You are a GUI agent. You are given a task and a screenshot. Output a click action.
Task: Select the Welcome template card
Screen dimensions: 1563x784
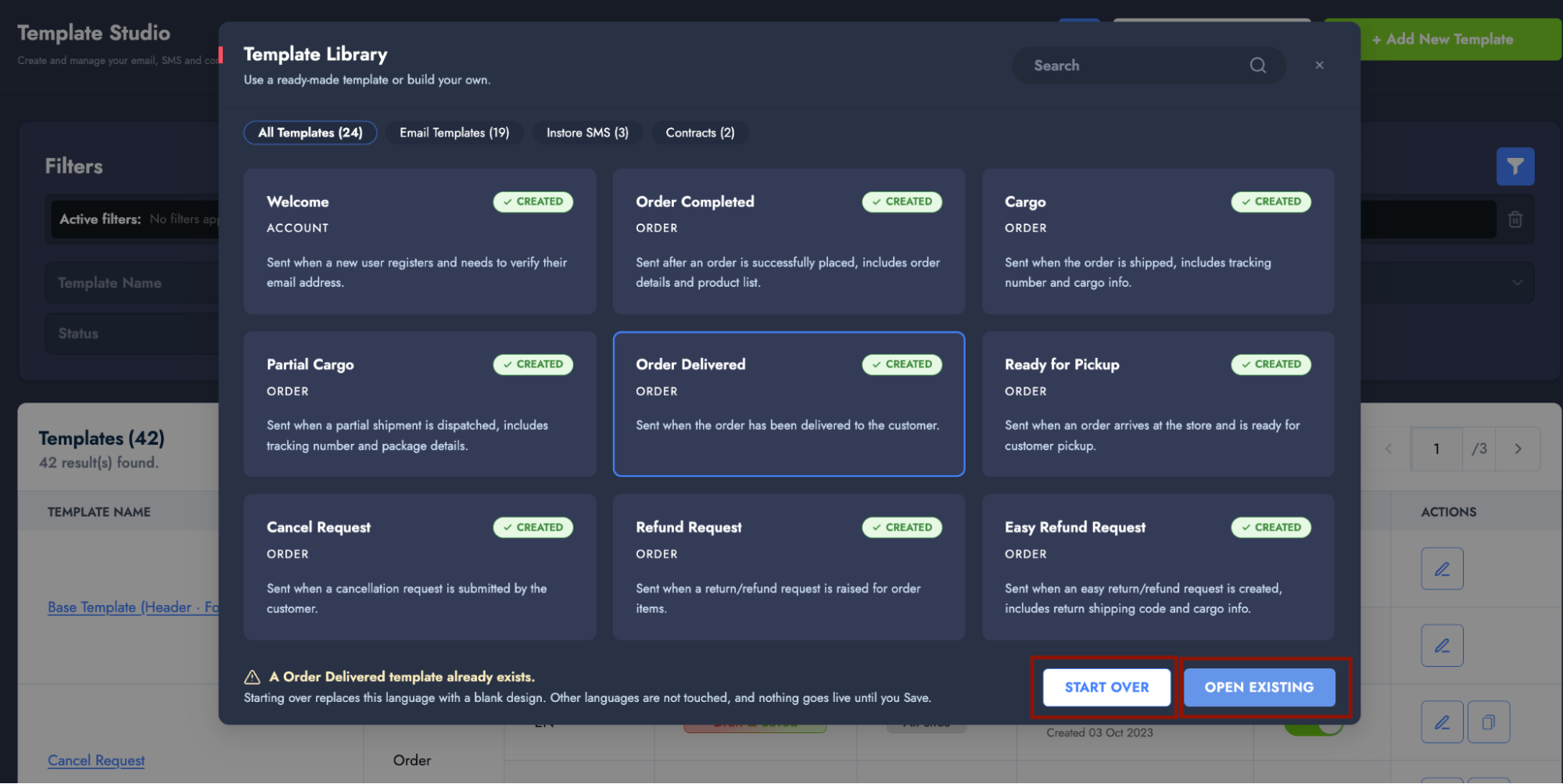pos(420,242)
